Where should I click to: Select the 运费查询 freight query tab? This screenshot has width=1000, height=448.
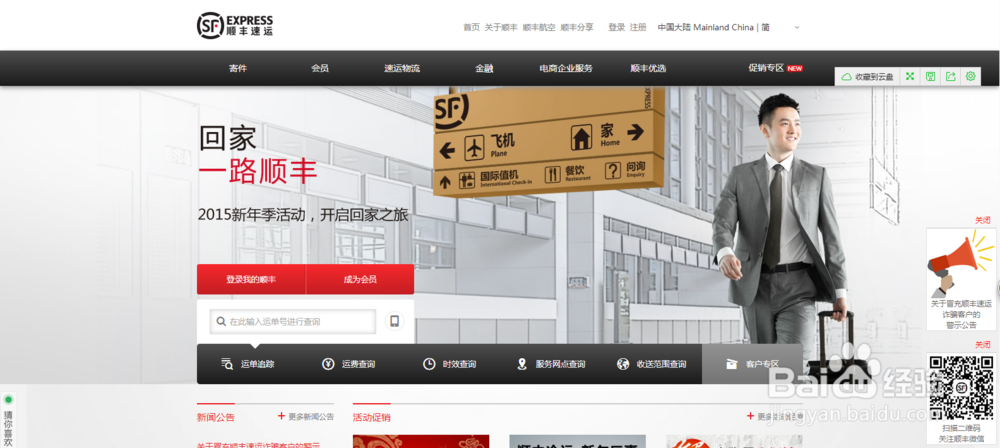tap(348, 364)
